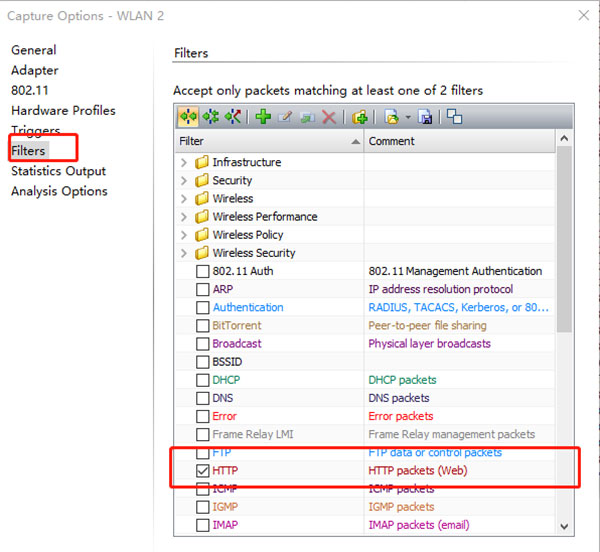The image size is (600, 552).
Task: Select the 'IMAP packets (email)' comment
Action: point(419,525)
